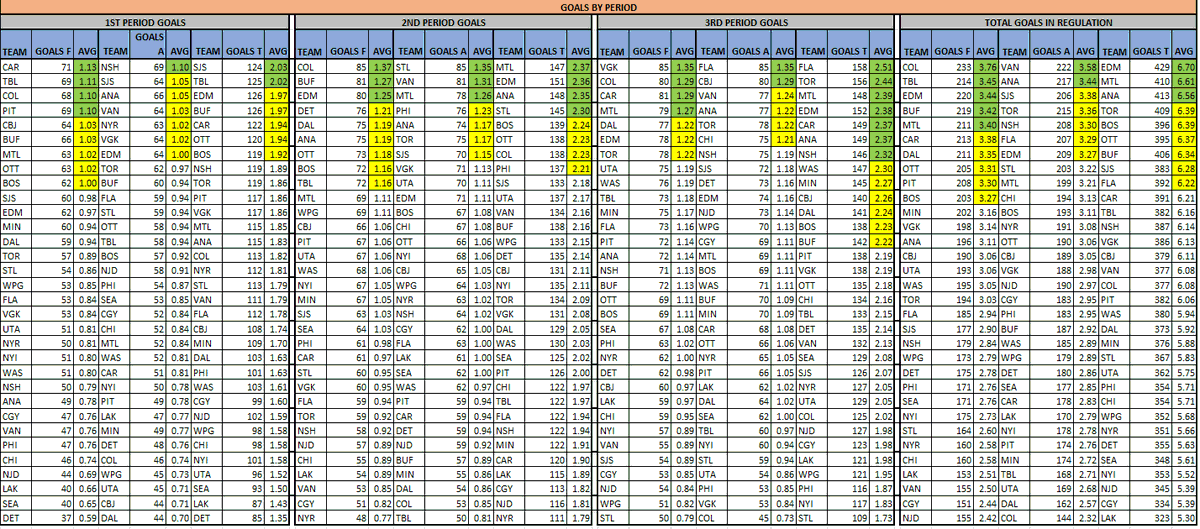This screenshot has width=1200, height=529.
Task: Select the 'GOALS BY PERIOD' title cell
Action: [600, 7]
